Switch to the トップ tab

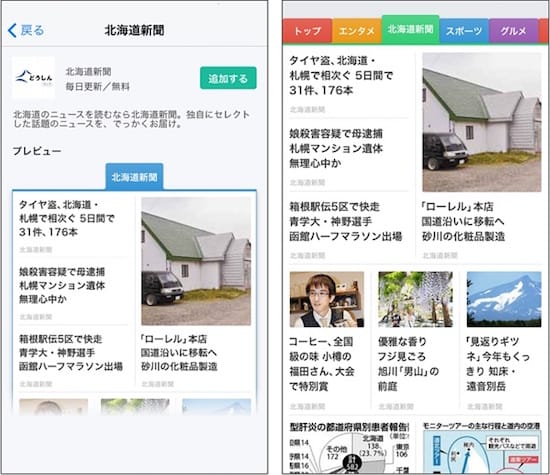point(307,31)
